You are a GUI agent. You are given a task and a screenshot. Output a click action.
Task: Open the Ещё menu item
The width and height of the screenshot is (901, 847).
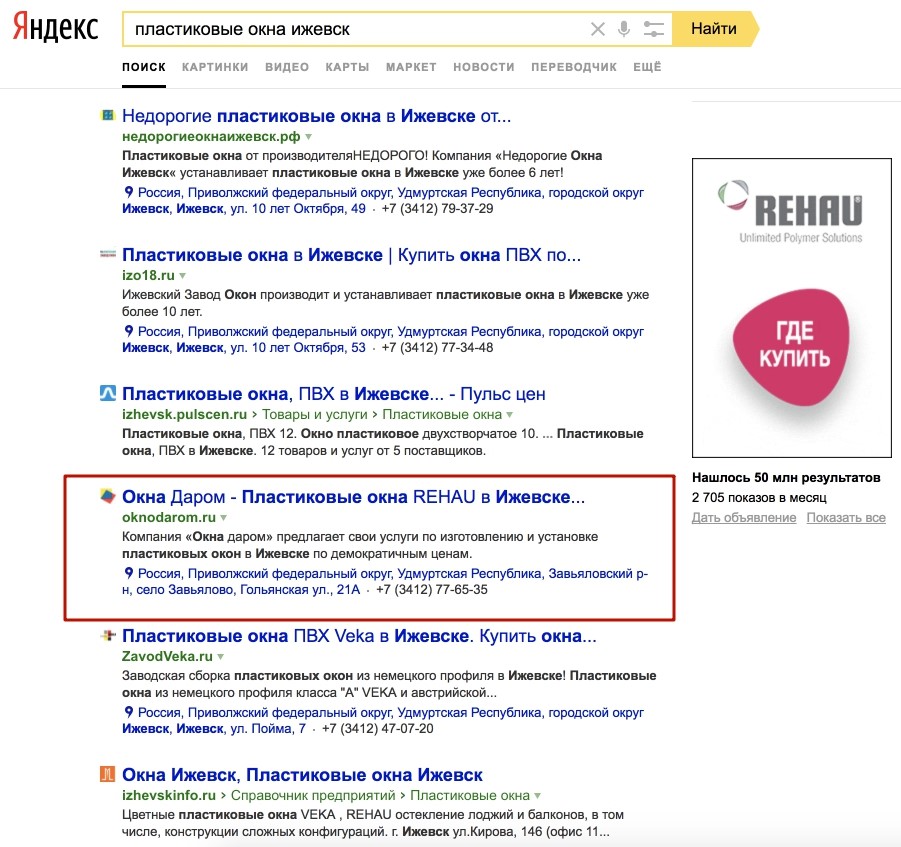tap(647, 67)
